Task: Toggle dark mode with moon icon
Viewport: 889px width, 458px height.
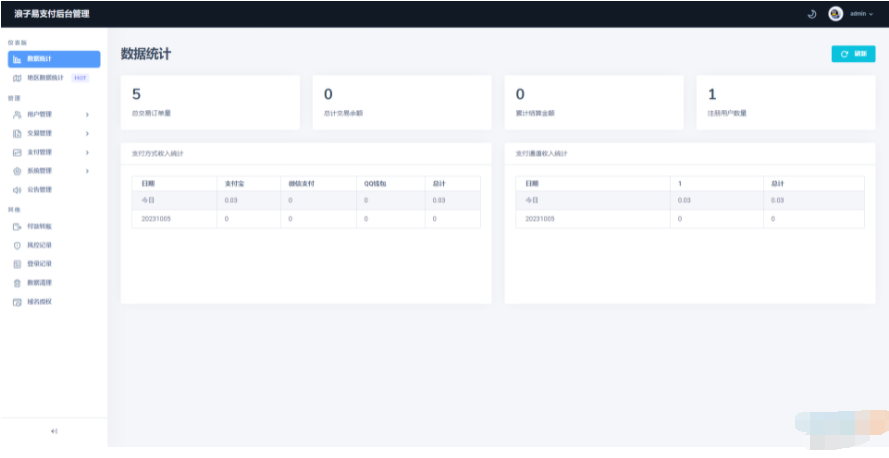Action: click(811, 14)
